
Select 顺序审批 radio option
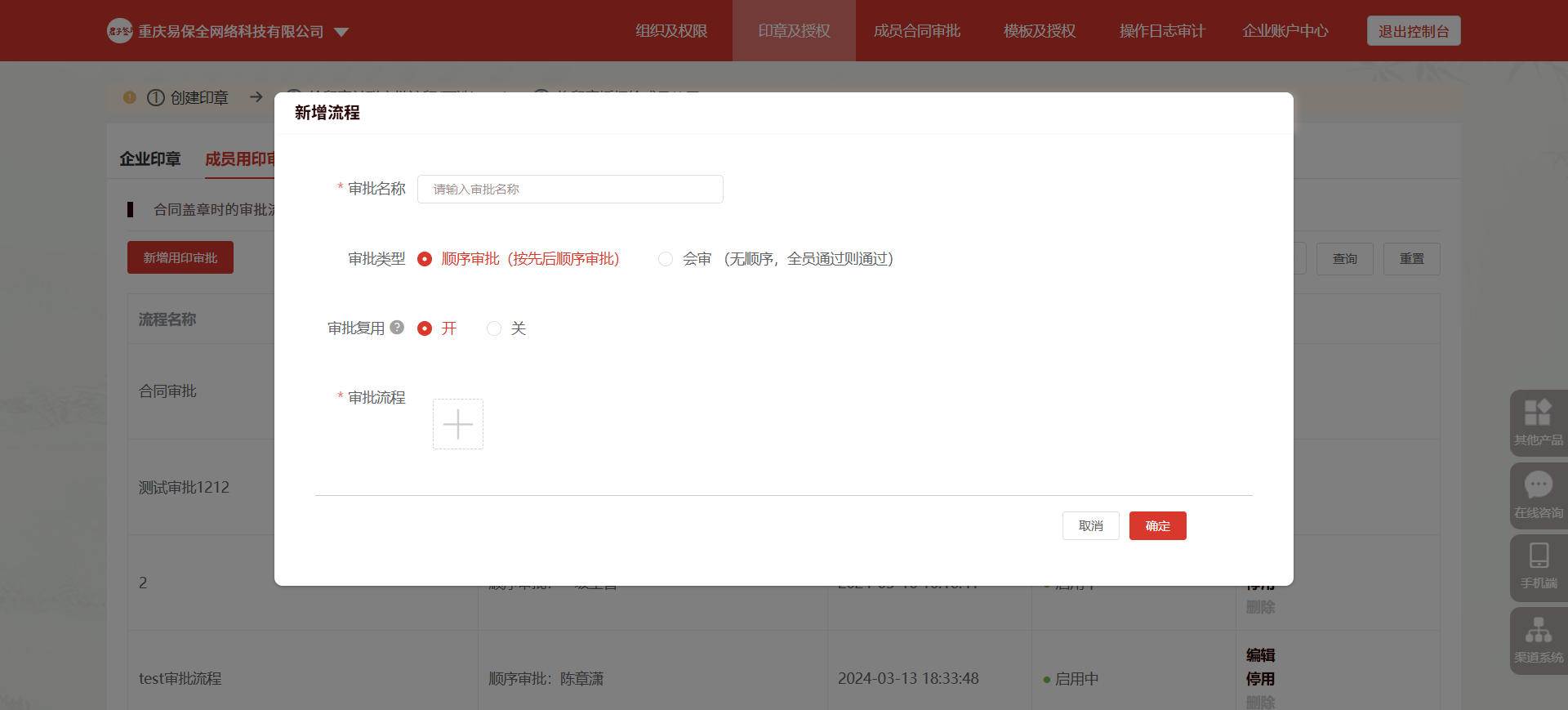(425, 259)
